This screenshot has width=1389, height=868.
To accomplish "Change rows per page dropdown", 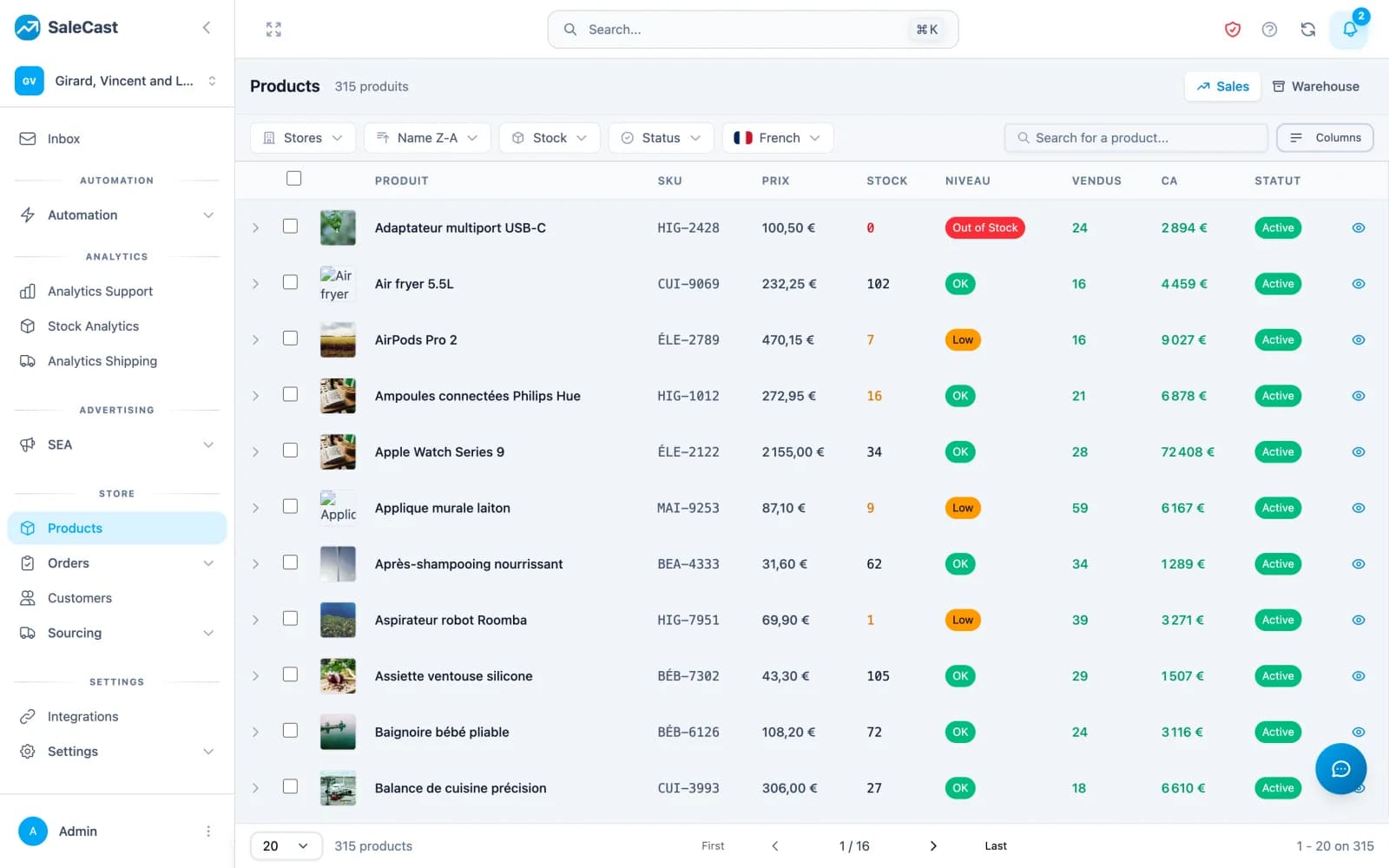I will click(x=286, y=846).
